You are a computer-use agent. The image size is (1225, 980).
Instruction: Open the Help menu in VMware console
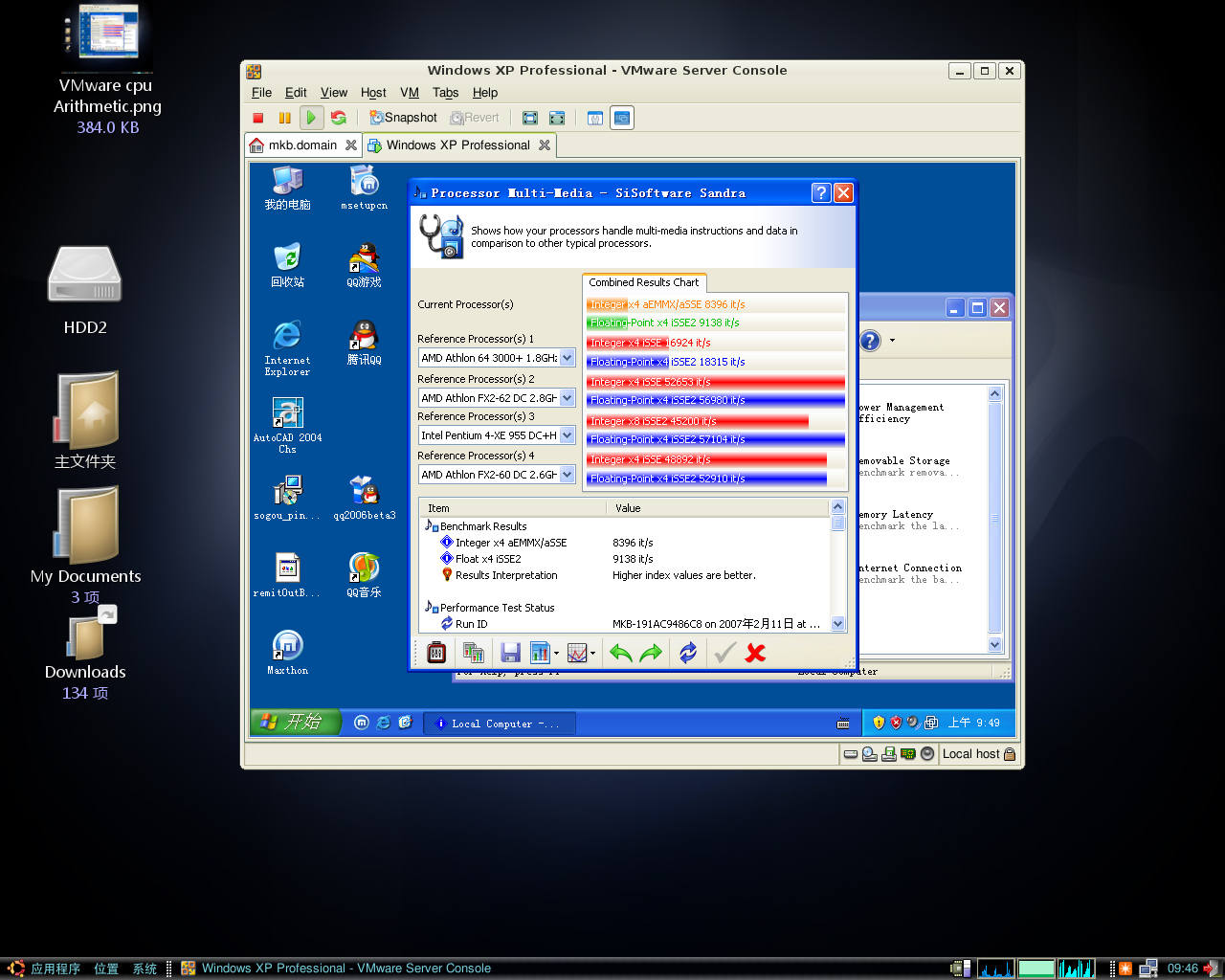(485, 93)
